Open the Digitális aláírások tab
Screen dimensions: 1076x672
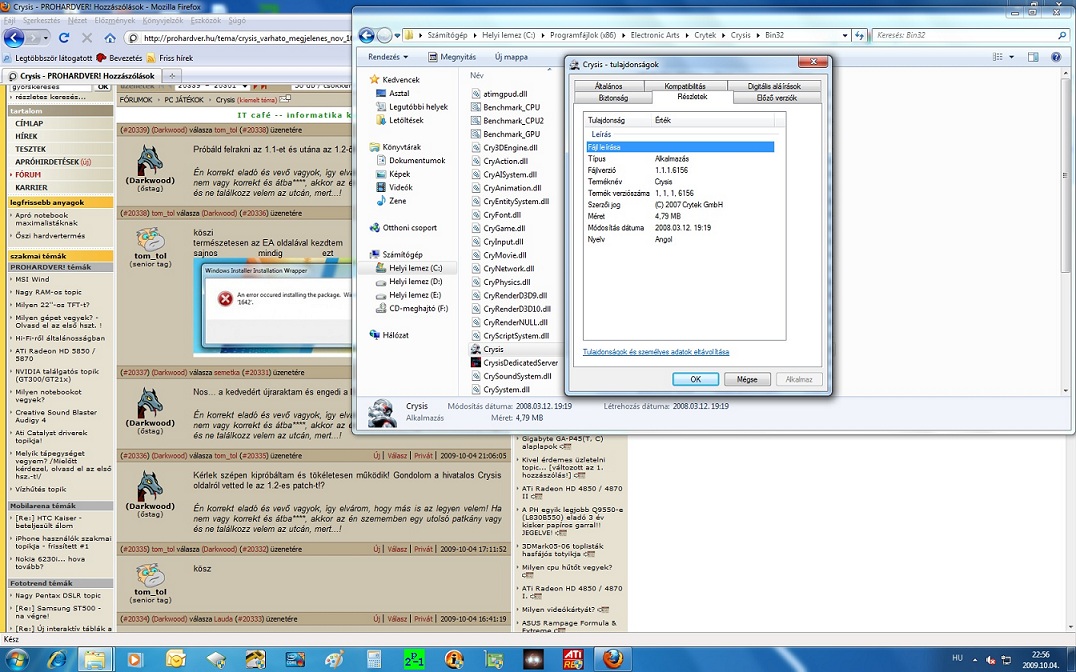[x=774, y=86]
